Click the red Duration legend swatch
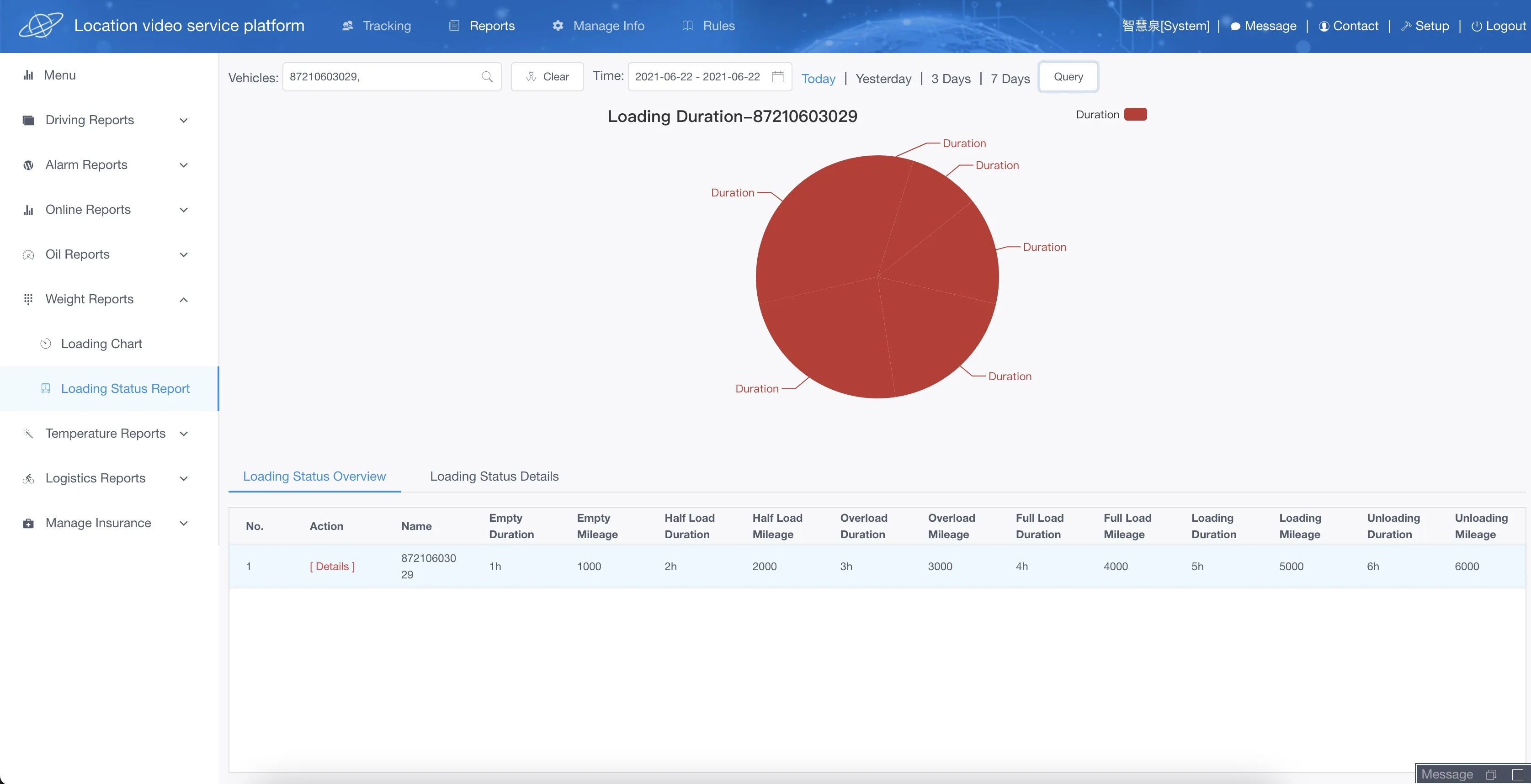This screenshot has width=1531, height=784. pos(1135,114)
